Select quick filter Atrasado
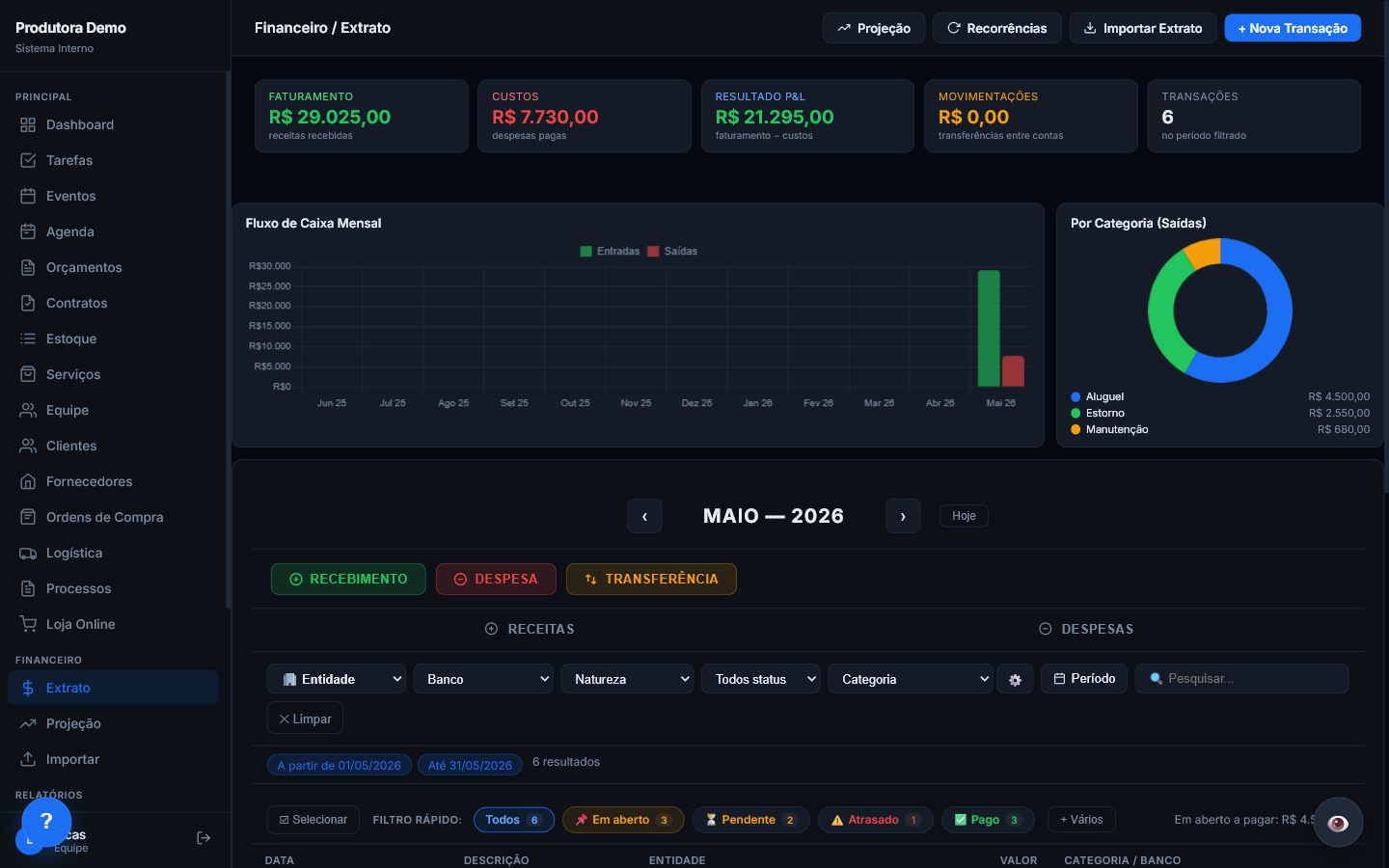The width and height of the screenshot is (1389, 868). (875, 820)
